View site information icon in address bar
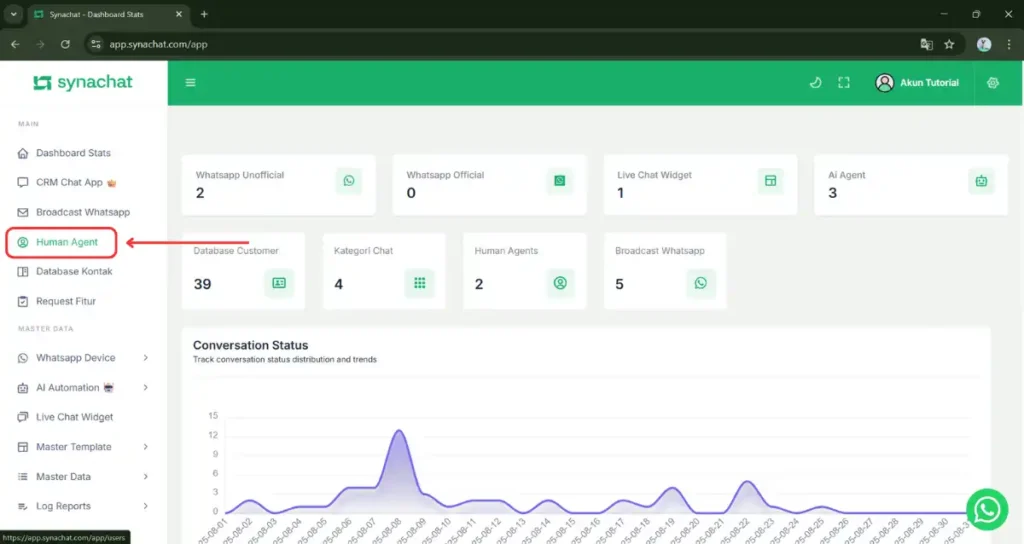Viewport: 1024px width, 544px height. [x=96, y=44]
